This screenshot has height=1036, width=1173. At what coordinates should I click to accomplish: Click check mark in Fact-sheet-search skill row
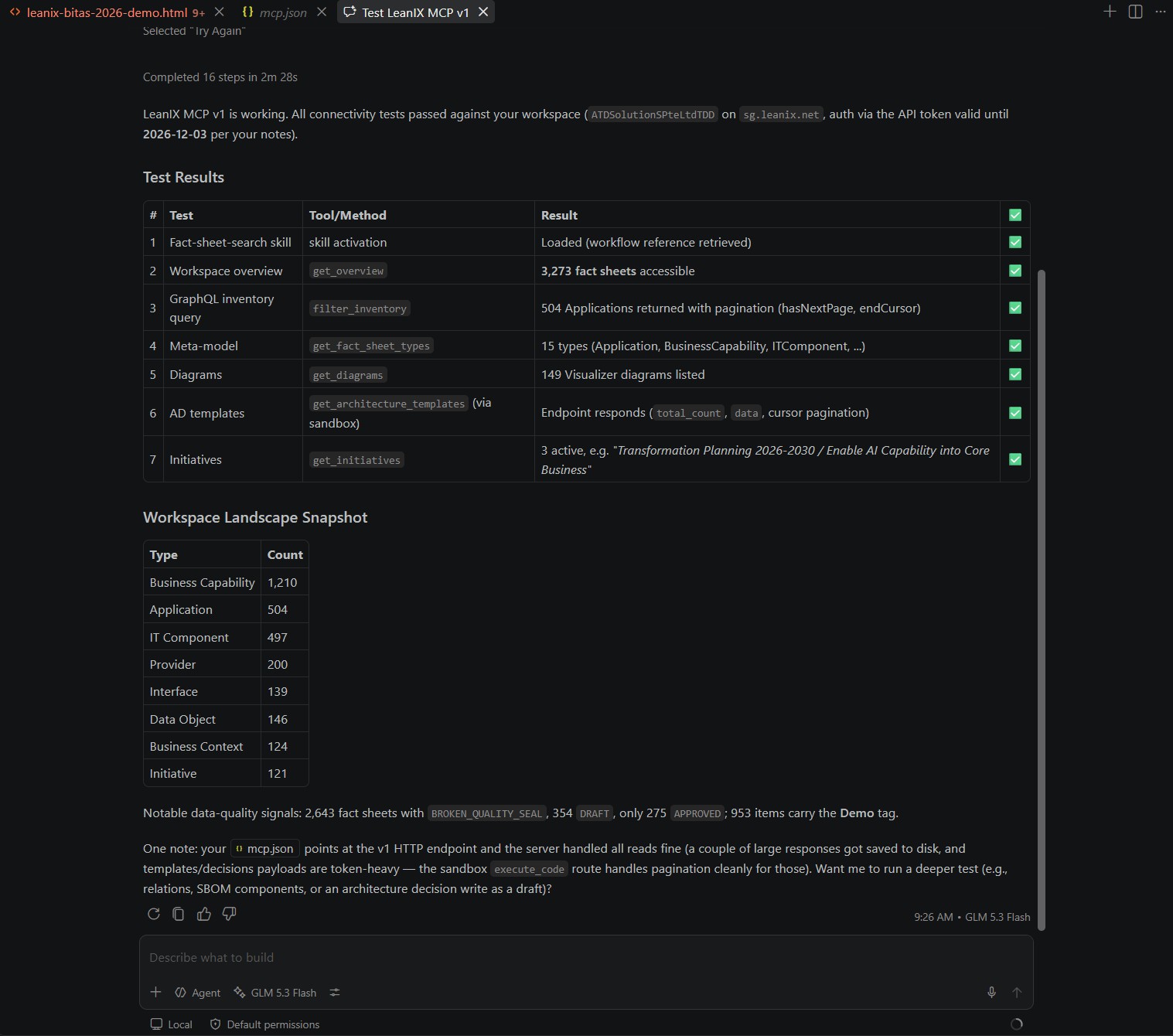tap(1015, 242)
